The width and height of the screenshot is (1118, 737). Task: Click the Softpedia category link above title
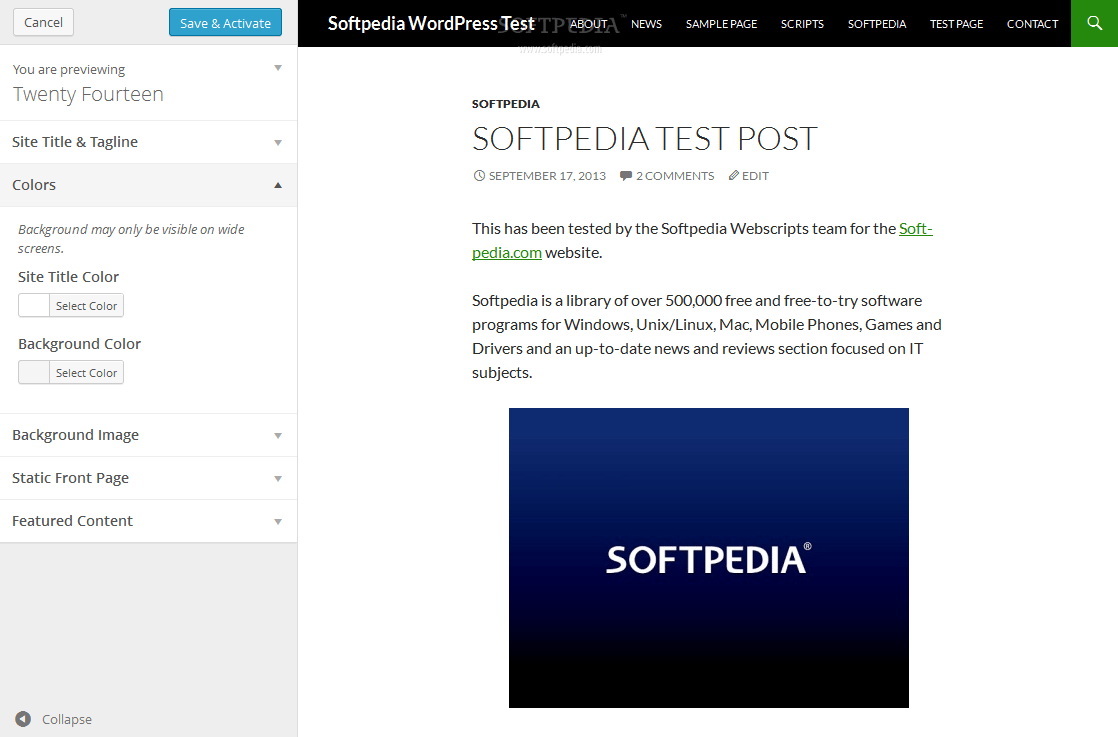[x=506, y=104]
